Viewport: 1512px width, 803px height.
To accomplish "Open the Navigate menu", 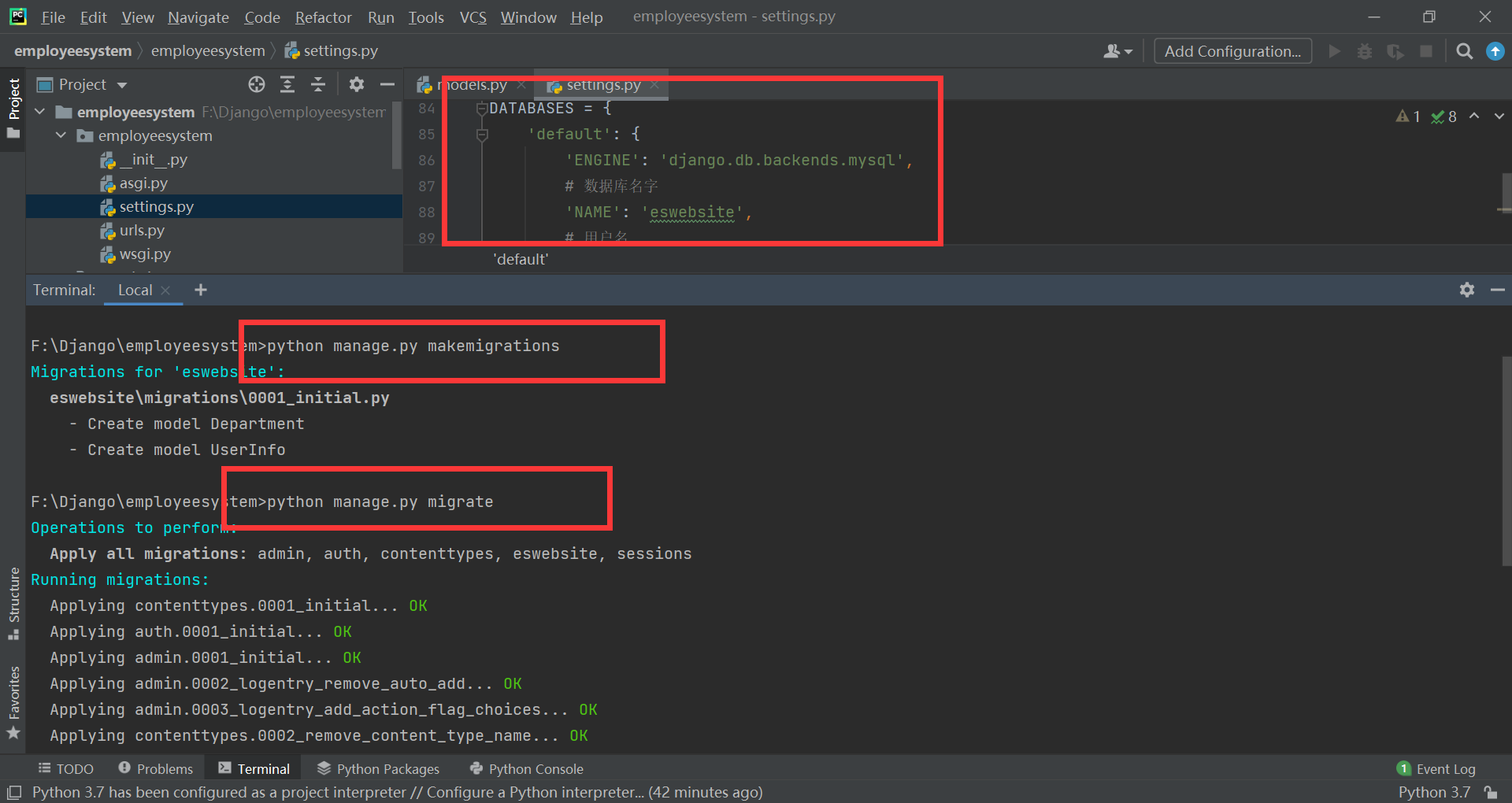I will point(198,17).
